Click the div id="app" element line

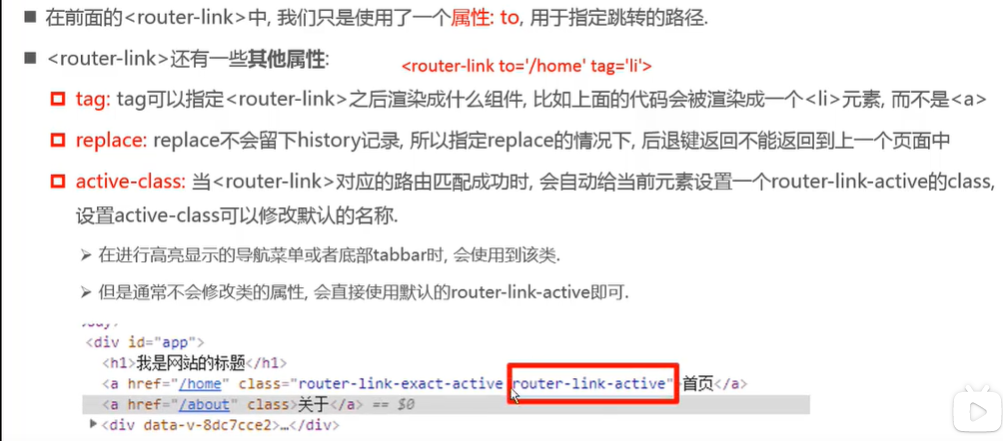tap(145, 342)
